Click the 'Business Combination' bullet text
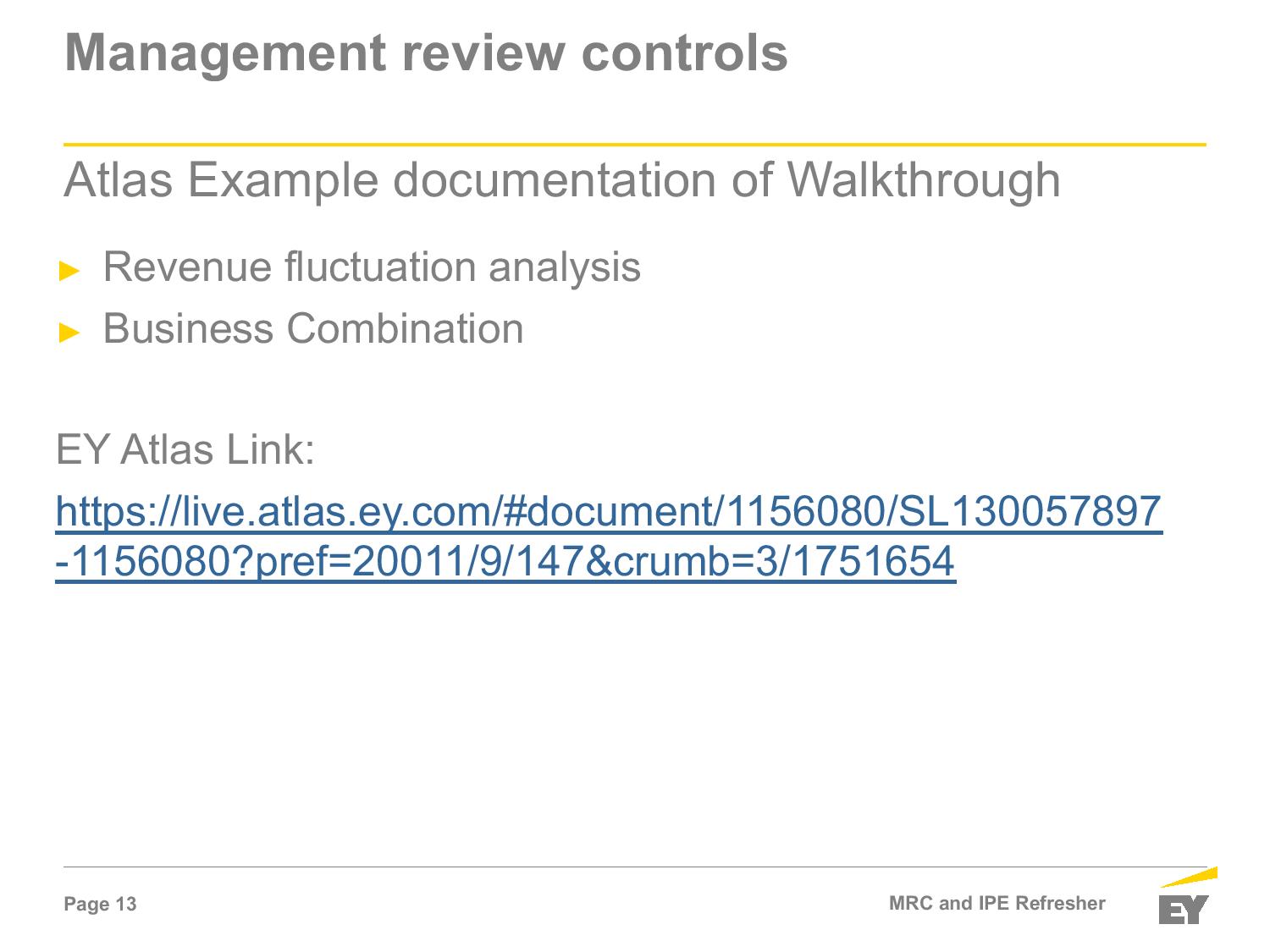The width and height of the screenshot is (1270, 952). 313,328
